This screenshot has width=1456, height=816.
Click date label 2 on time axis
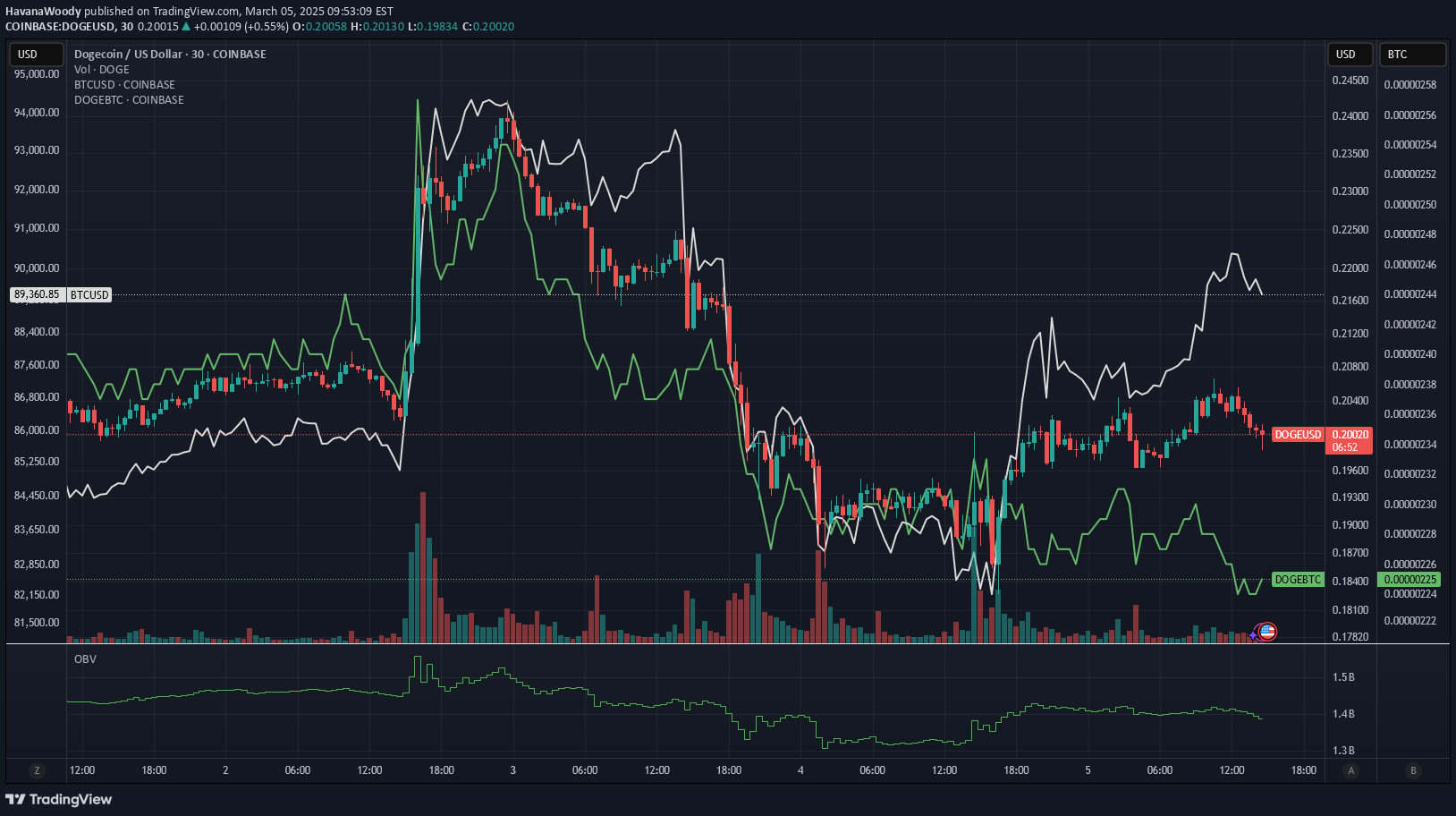tap(225, 770)
